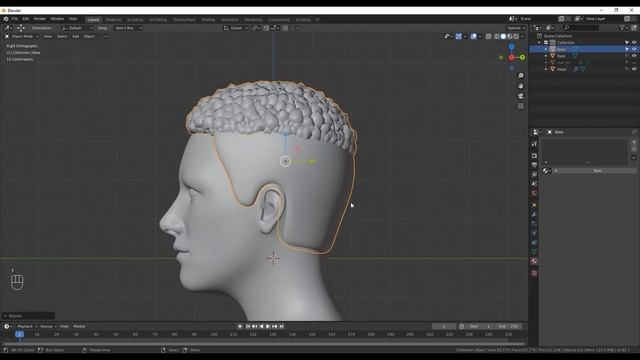Open the Select Box drag dropdown

(x=127, y=28)
